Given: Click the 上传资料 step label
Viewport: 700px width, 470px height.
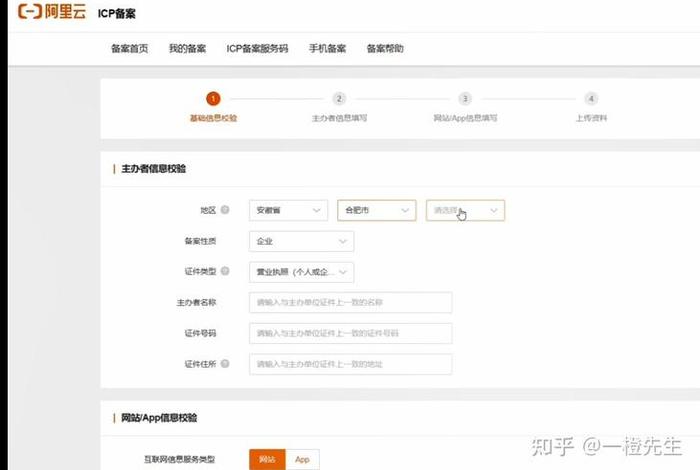Looking at the screenshot, I should click(x=591, y=118).
